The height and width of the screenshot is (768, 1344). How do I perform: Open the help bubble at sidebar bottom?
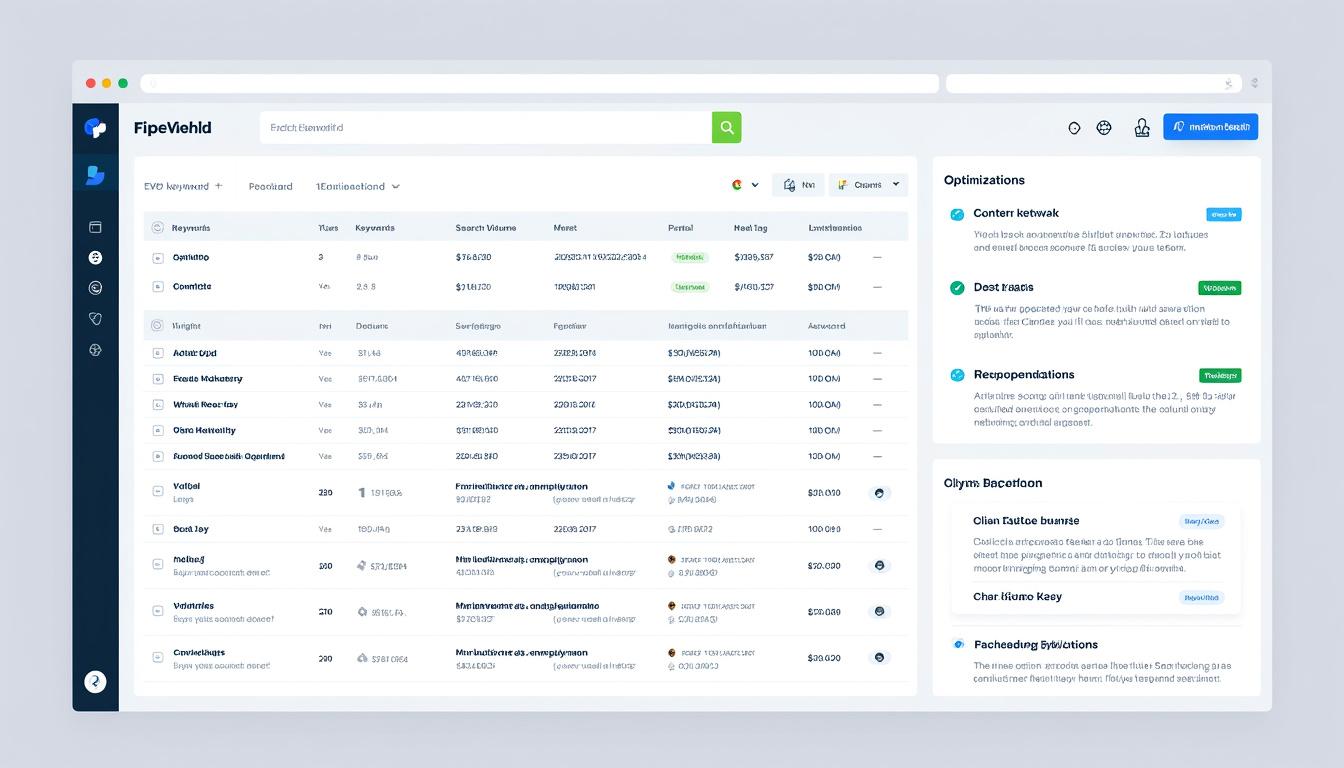pyautogui.click(x=96, y=681)
